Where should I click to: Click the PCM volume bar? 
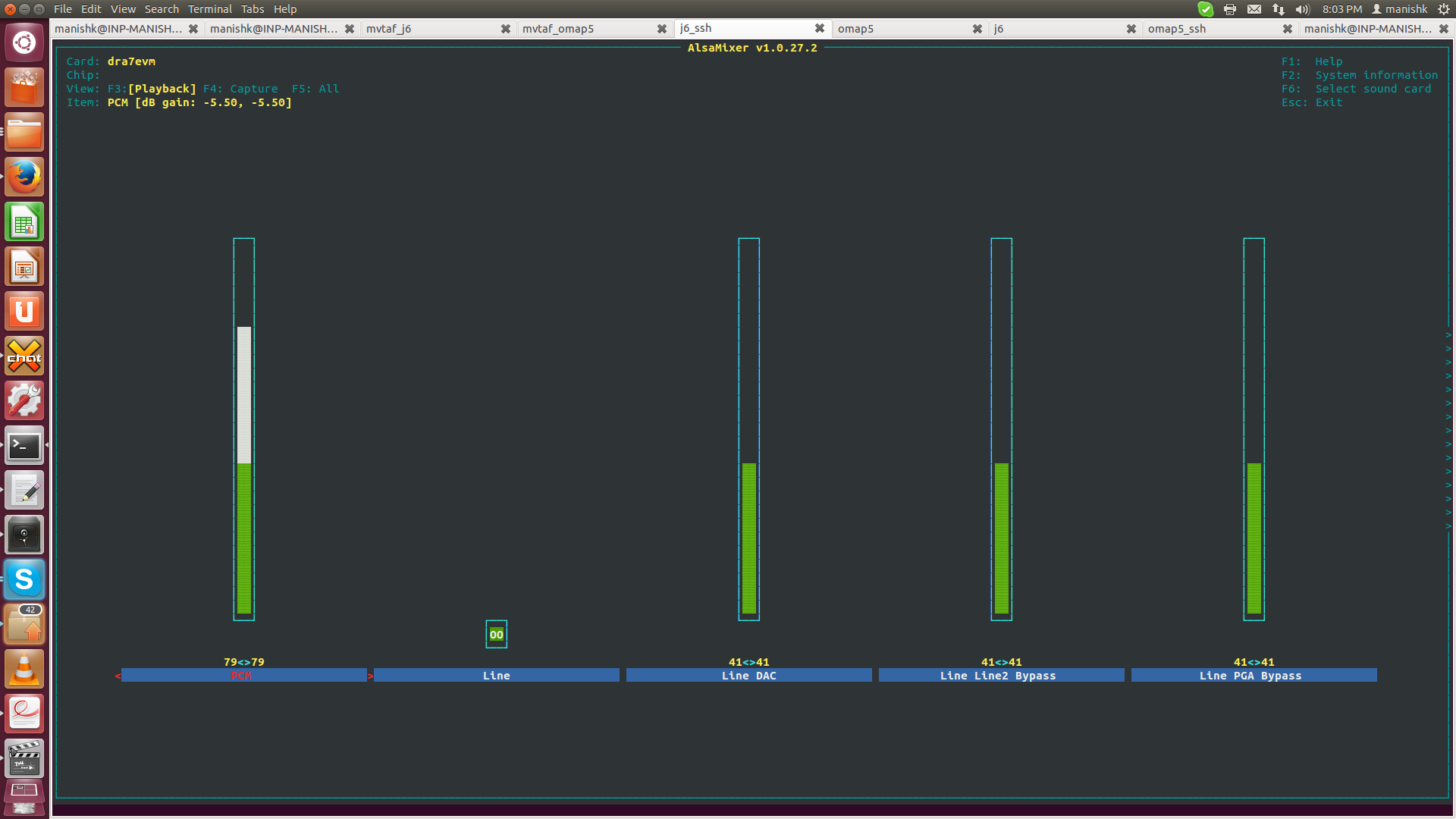[x=243, y=429]
